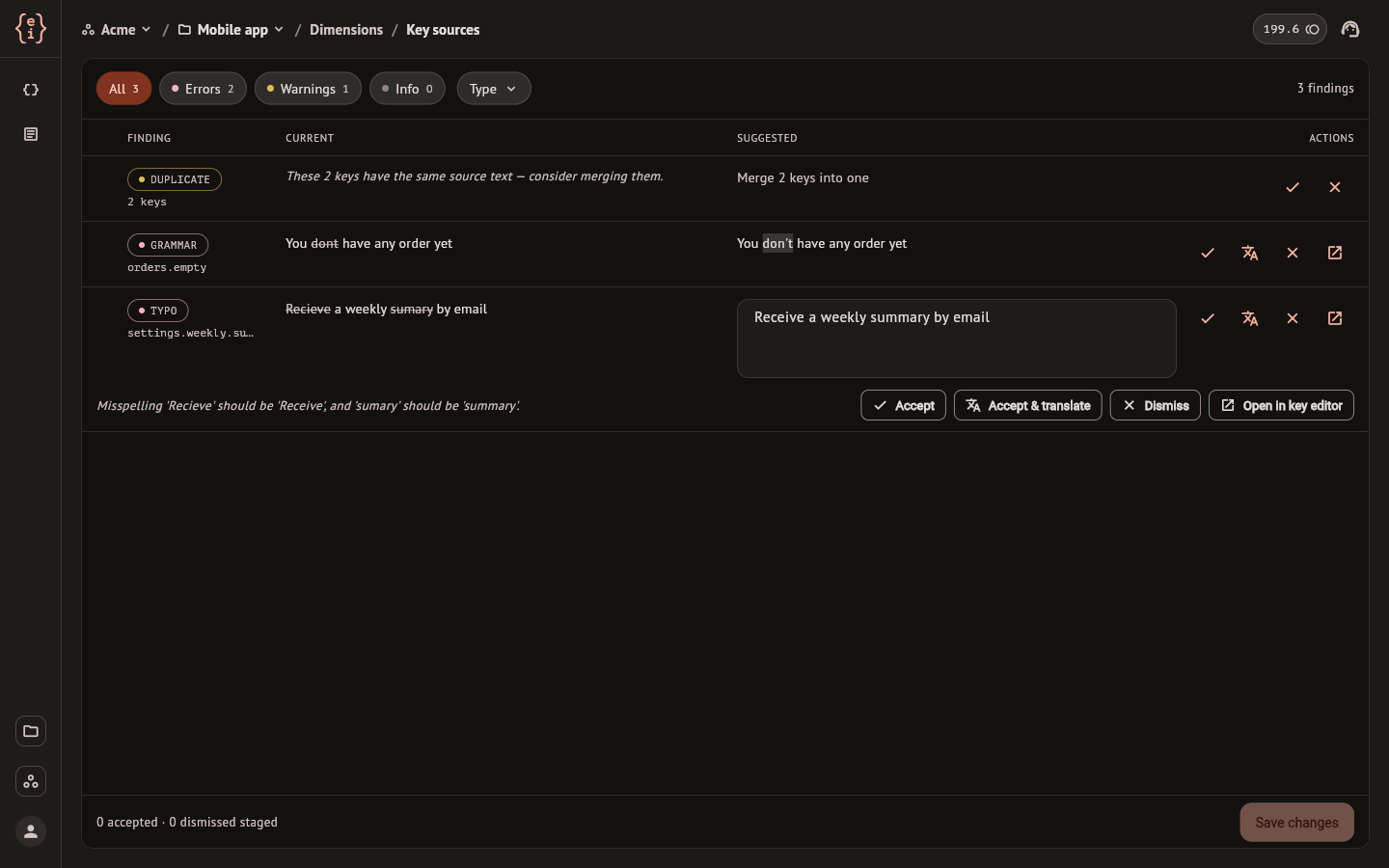Click the Dismiss button
The width and height of the screenshot is (1389, 868).
tap(1156, 405)
